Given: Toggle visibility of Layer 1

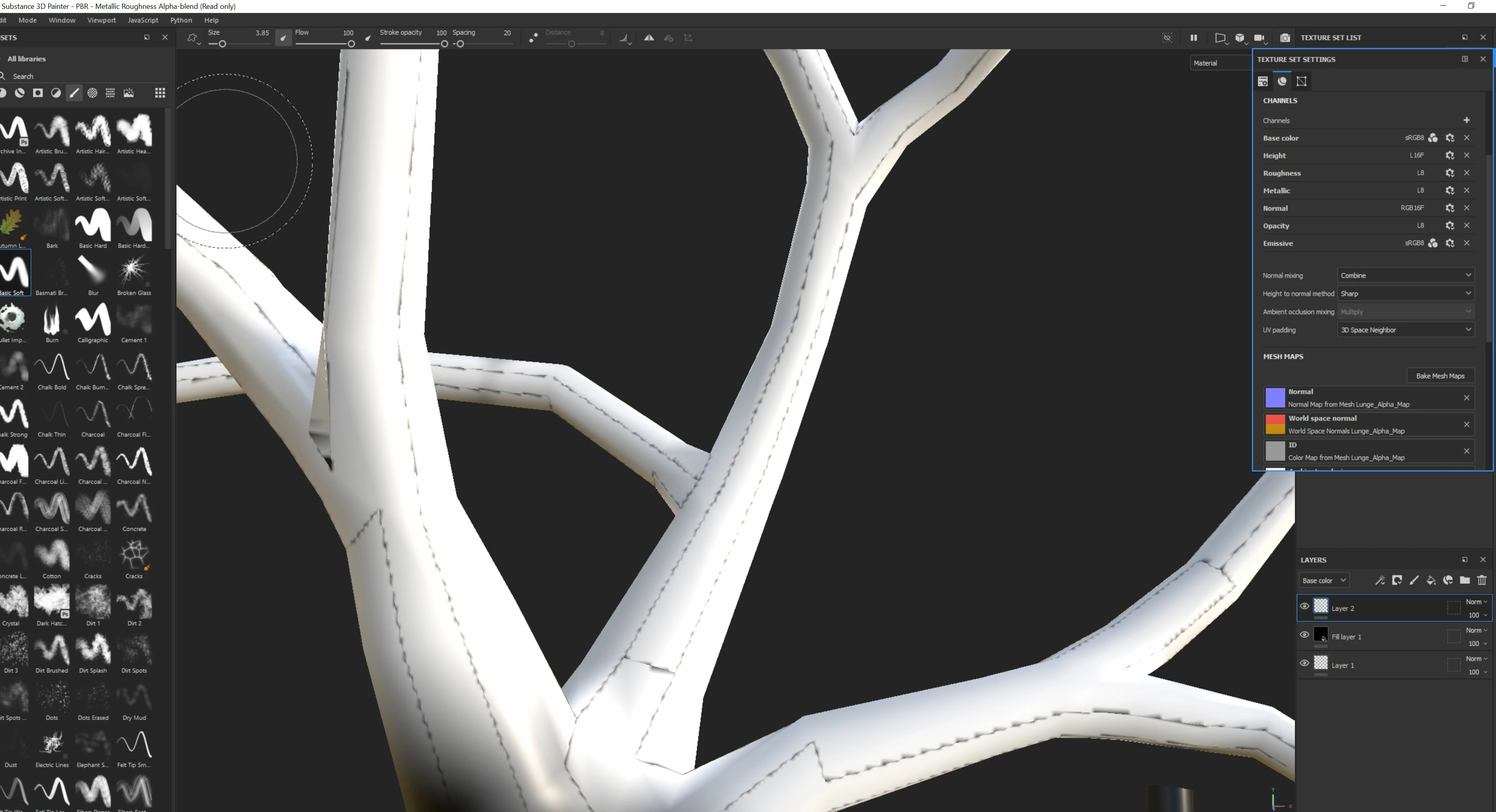Looking at the screenshot, I should [x=1304, y=663].
